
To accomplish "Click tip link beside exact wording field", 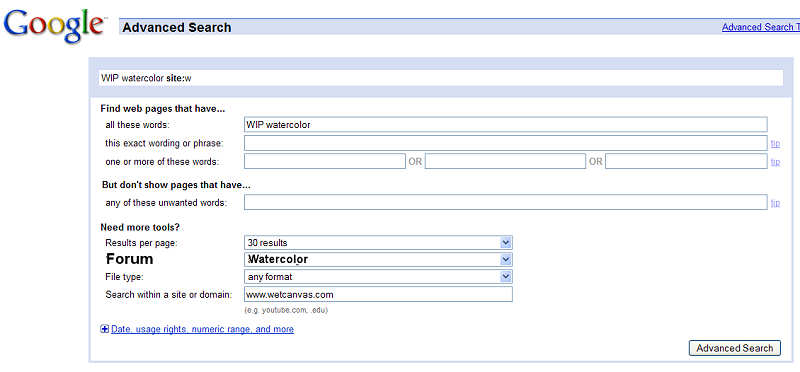I will pyautogui.click(x=775, y=144).
